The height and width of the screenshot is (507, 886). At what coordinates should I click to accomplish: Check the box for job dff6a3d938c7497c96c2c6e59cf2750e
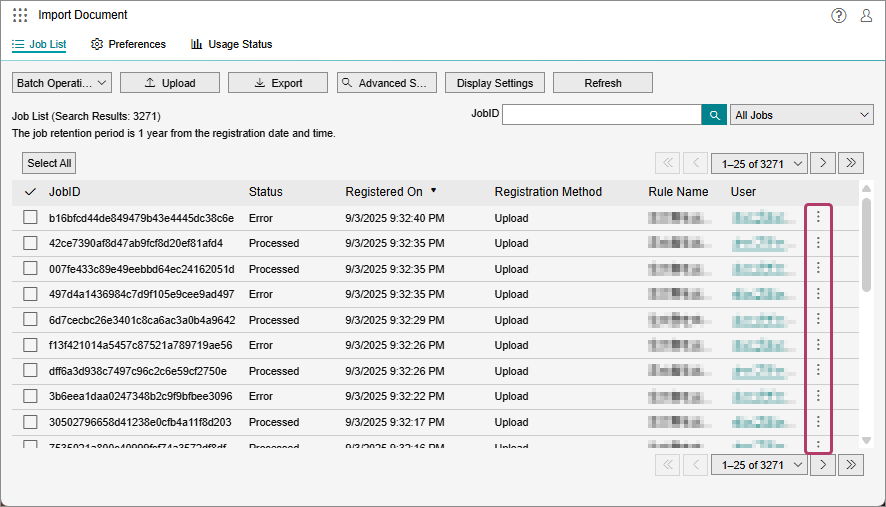pos(31,370)
